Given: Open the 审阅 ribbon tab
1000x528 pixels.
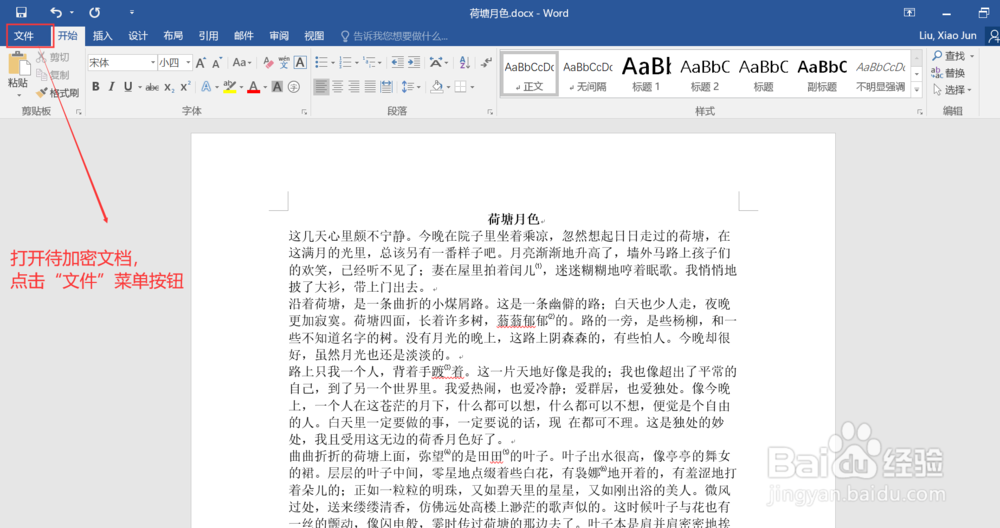Looking at the screenshot, I should (279, 36).
